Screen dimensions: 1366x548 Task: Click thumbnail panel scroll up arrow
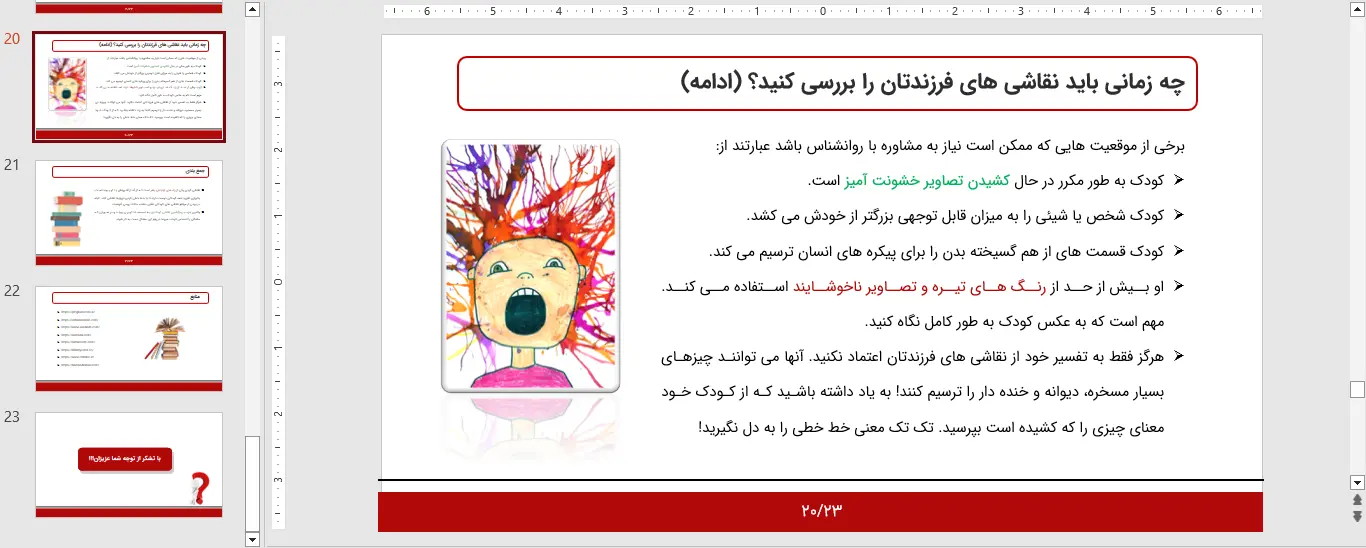pyautogui.click(x=252, y=10)
